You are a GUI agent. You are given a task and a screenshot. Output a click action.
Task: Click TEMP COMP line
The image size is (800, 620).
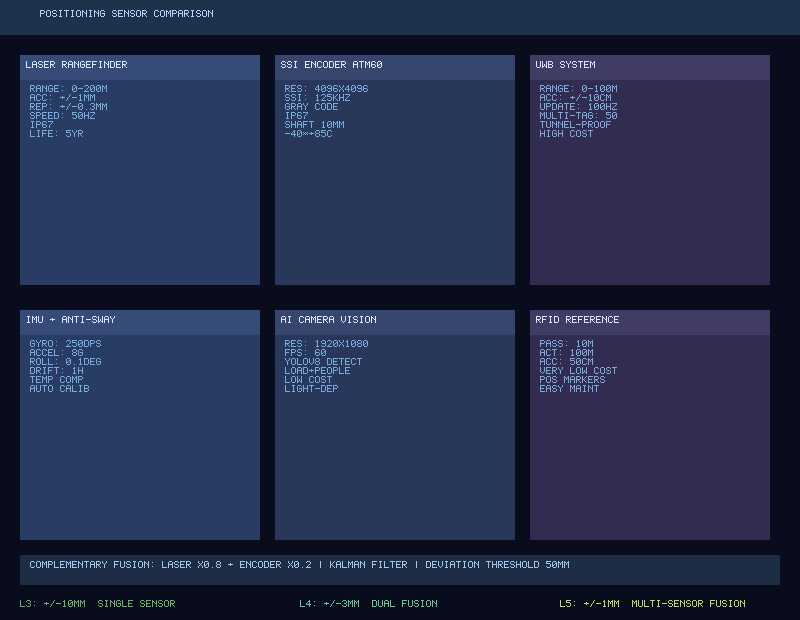[x=56, y=380]
